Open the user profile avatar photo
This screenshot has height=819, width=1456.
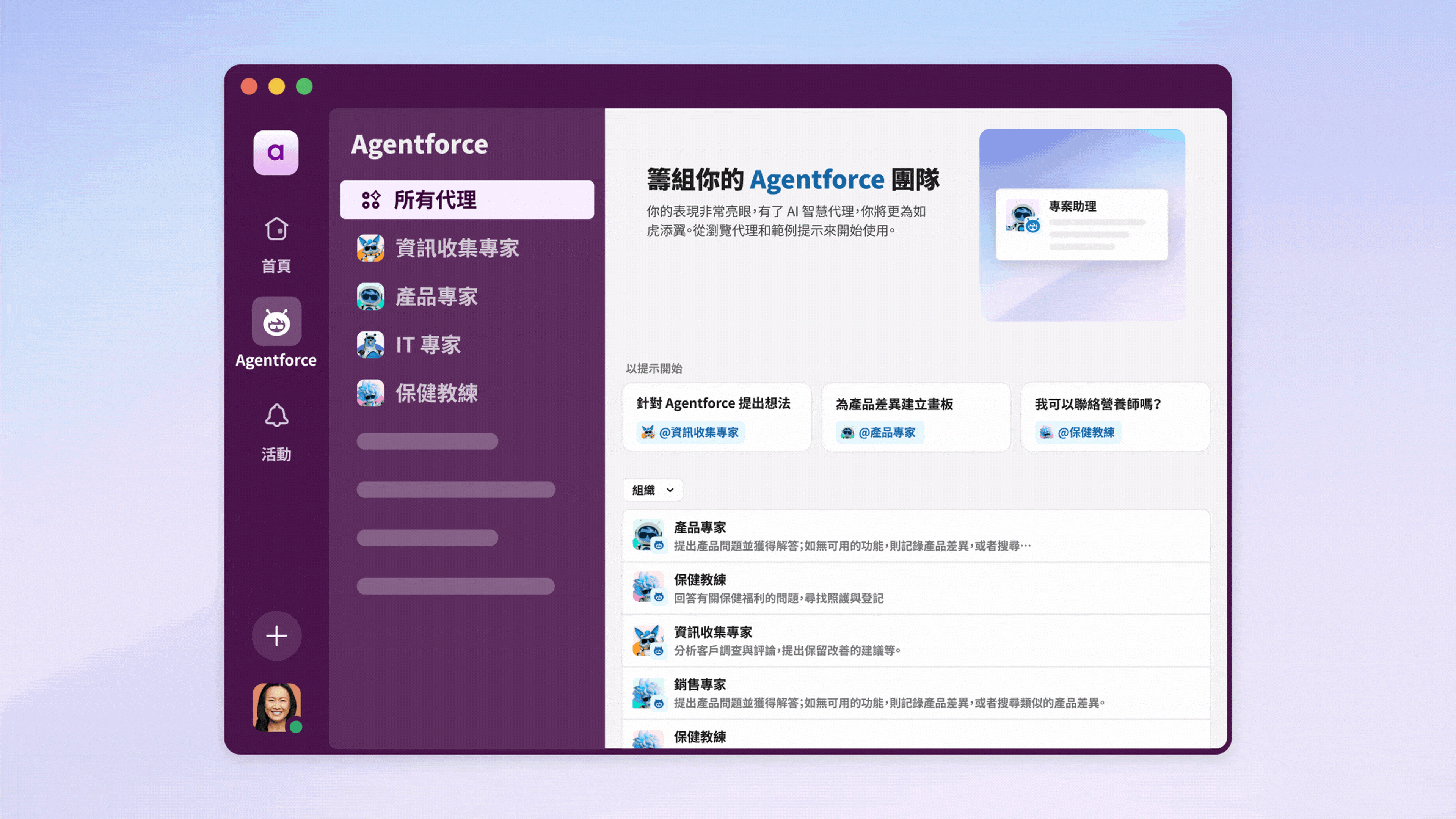(276, 708)
